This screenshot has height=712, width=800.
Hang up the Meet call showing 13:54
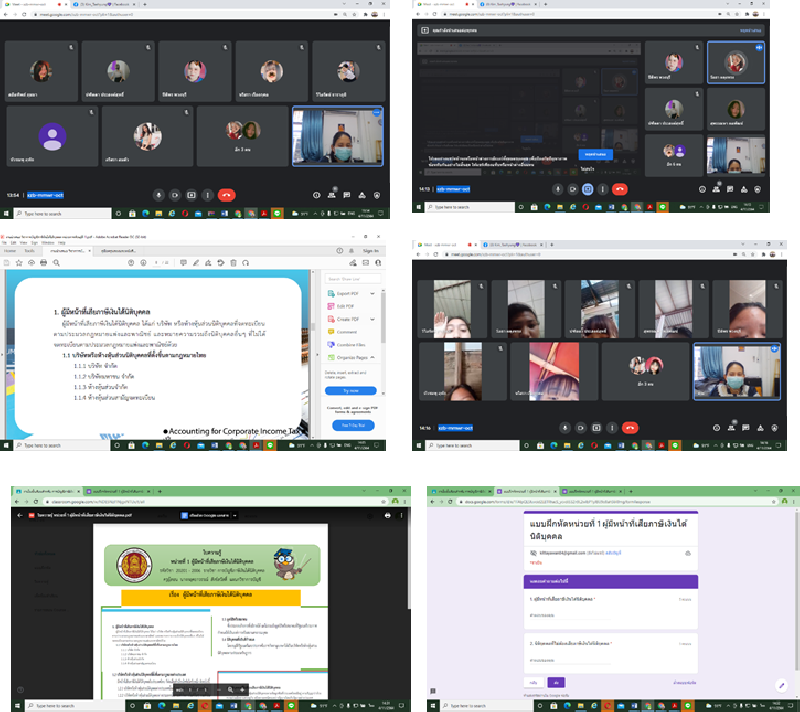pyautogui.click(x=226, y=195)
